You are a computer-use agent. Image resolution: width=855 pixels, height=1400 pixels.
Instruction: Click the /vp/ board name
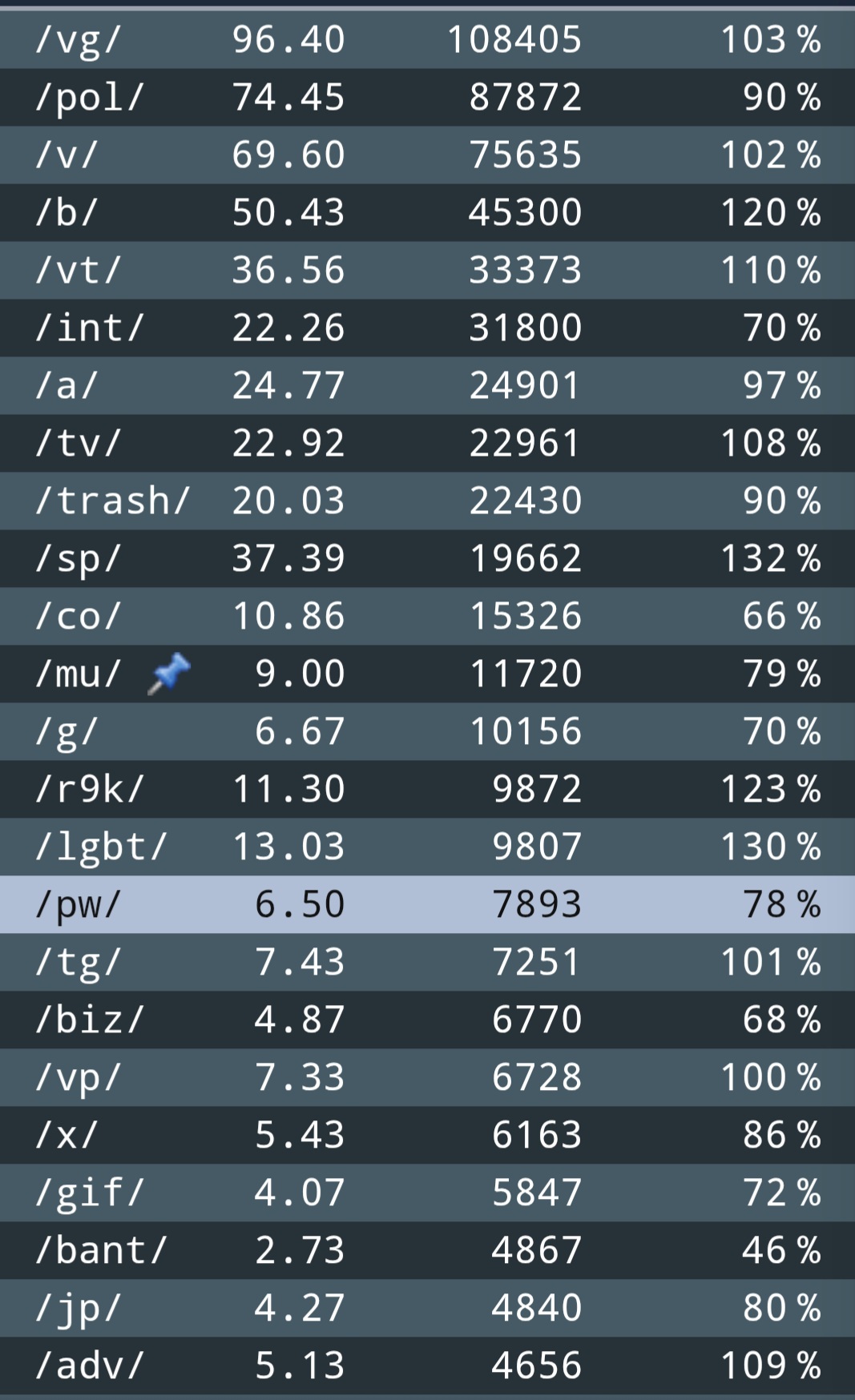click(x=77, y=1079)
